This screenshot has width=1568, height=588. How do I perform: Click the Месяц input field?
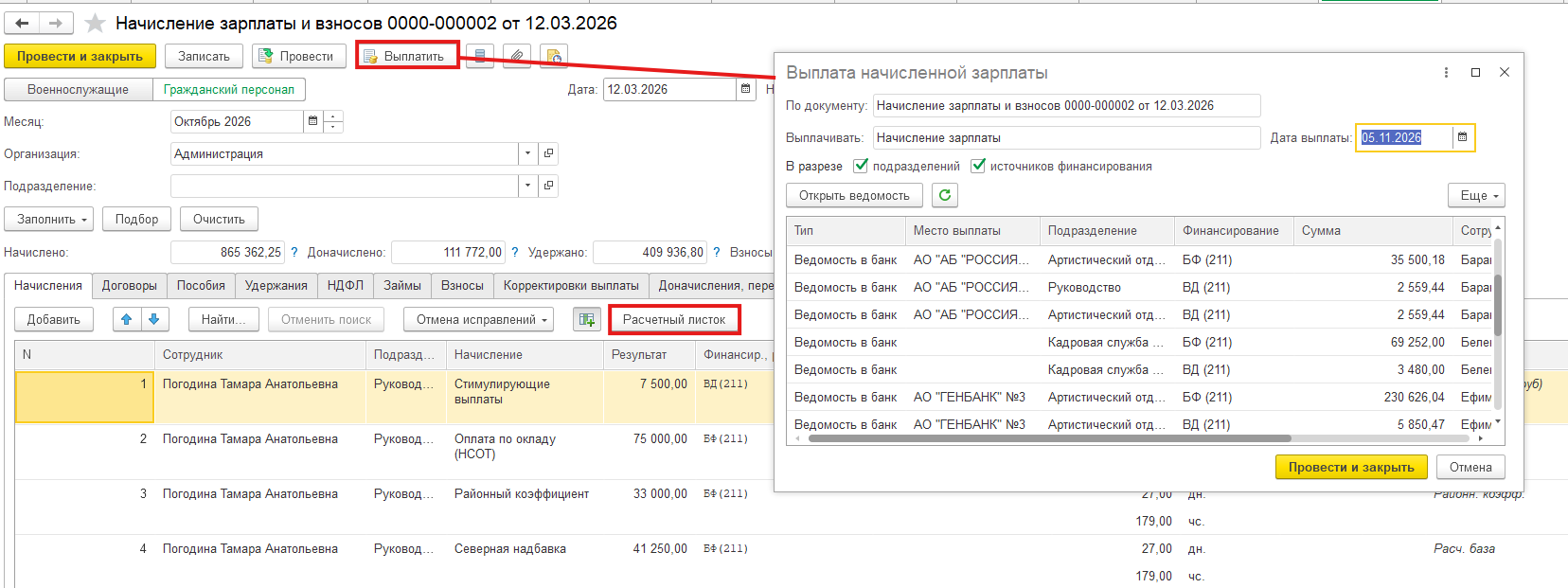[237, 121]
